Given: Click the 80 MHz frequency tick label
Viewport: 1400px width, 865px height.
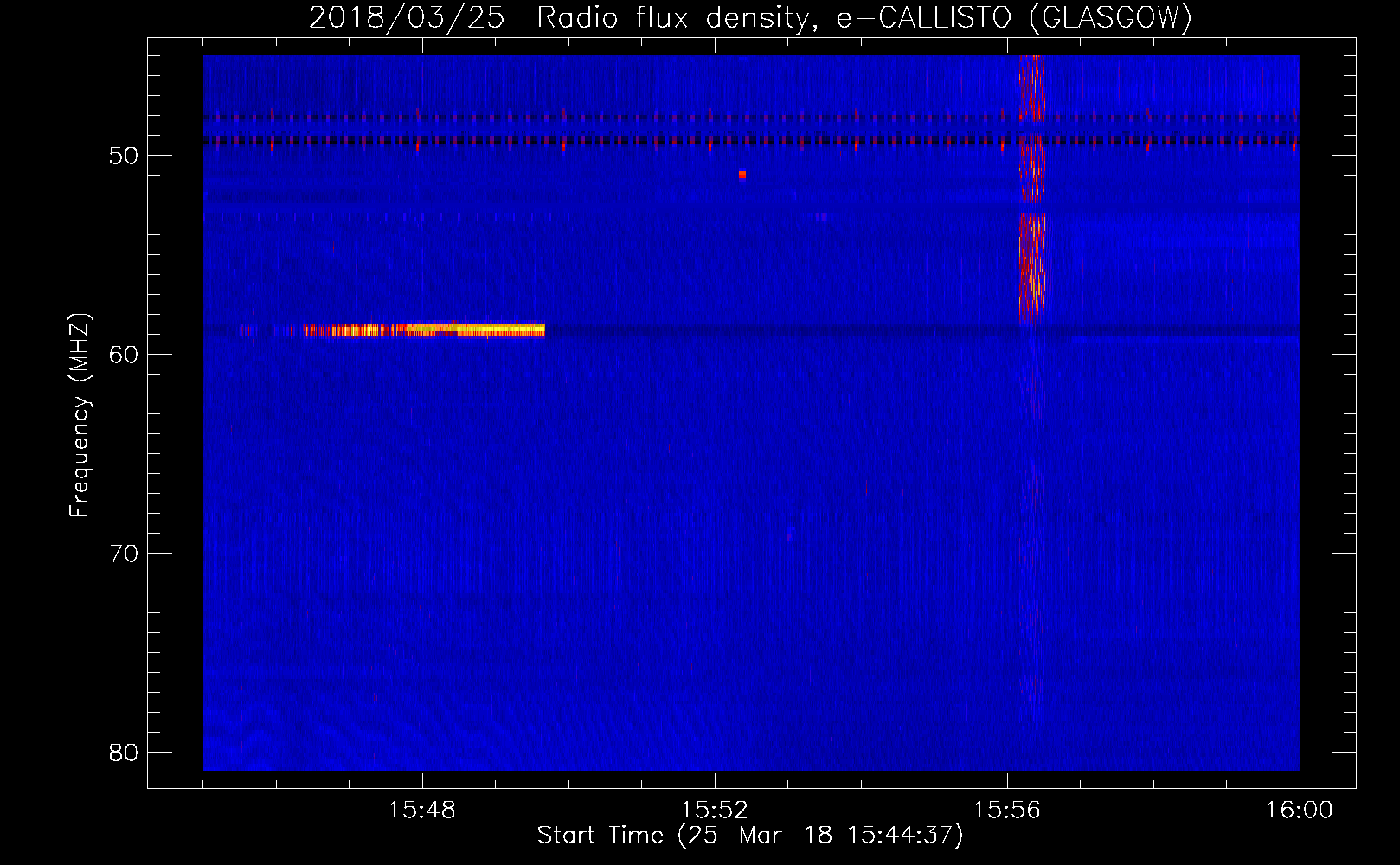Looking at the screenshot, I should pyautogui.click(x=124, y=753).
